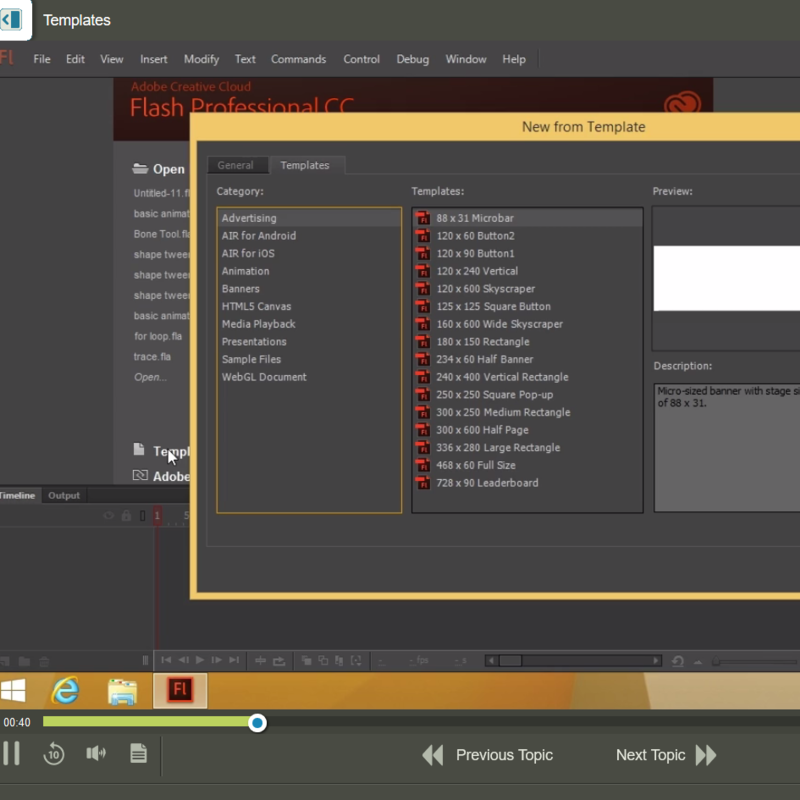Select the Output panel tab
The height and width of the screenshot is (800, 800).
(x=64, y=495)
